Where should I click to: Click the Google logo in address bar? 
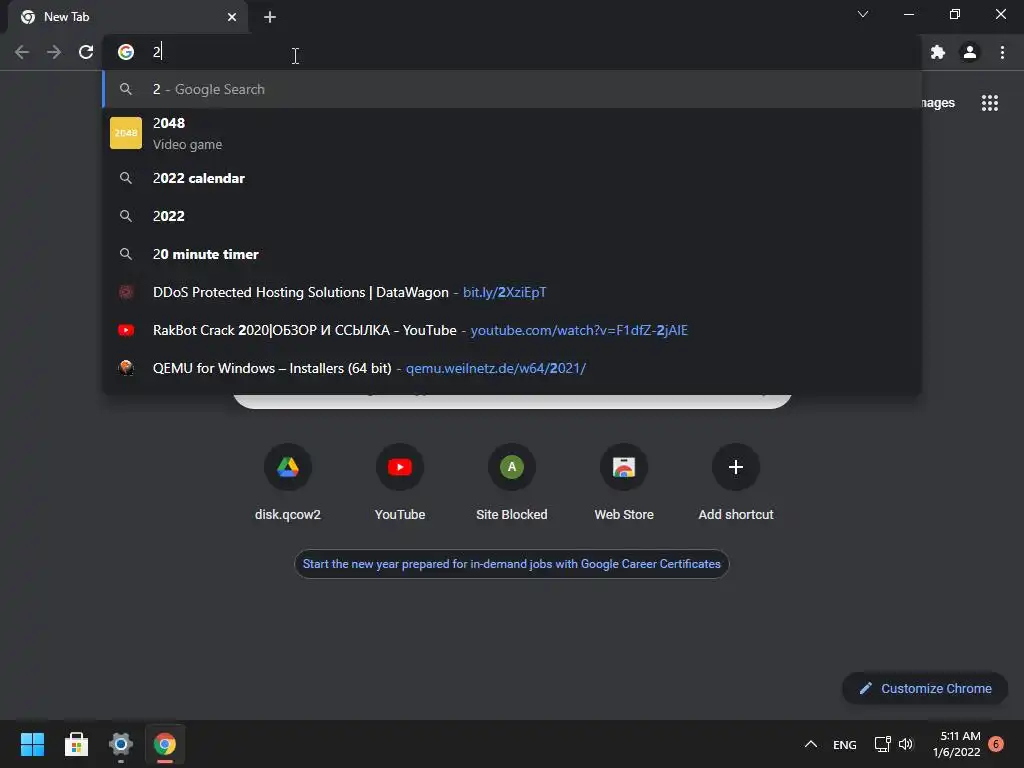(x=126, y=52)
